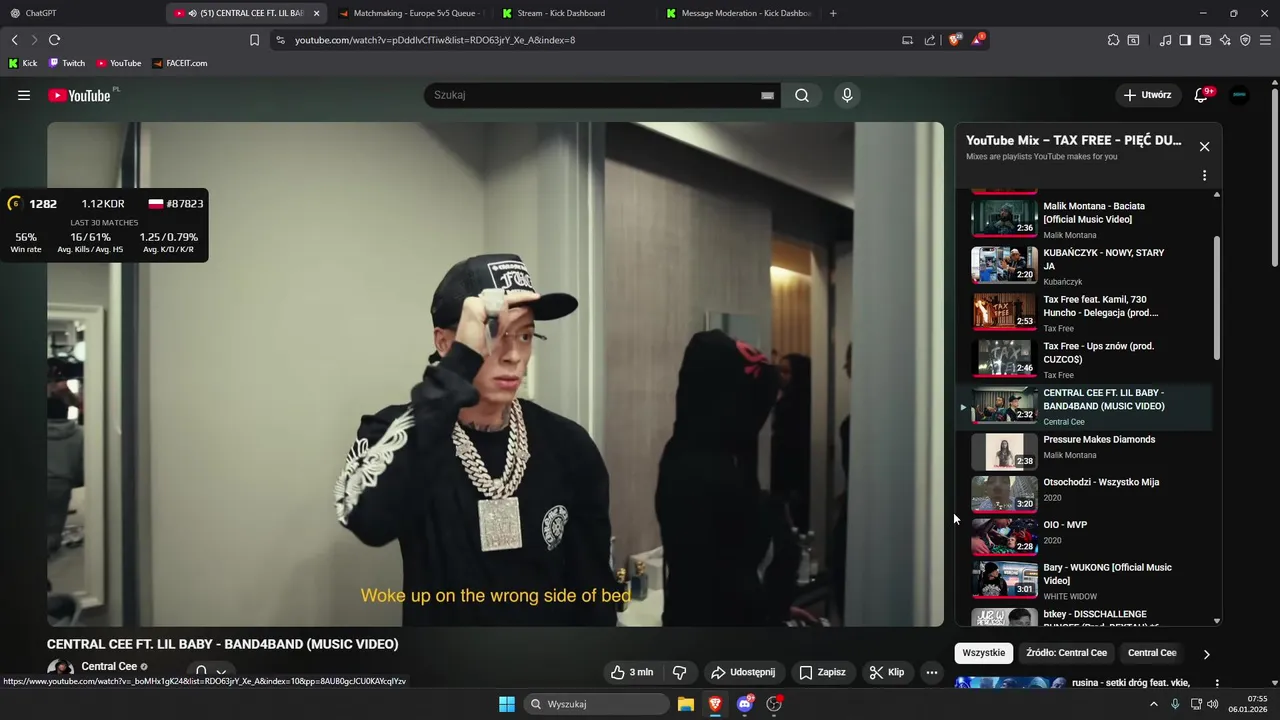Play Otsochodzi - Wszystko Mija
This screenshot has width=1280, height=720.
point(1085,494)
